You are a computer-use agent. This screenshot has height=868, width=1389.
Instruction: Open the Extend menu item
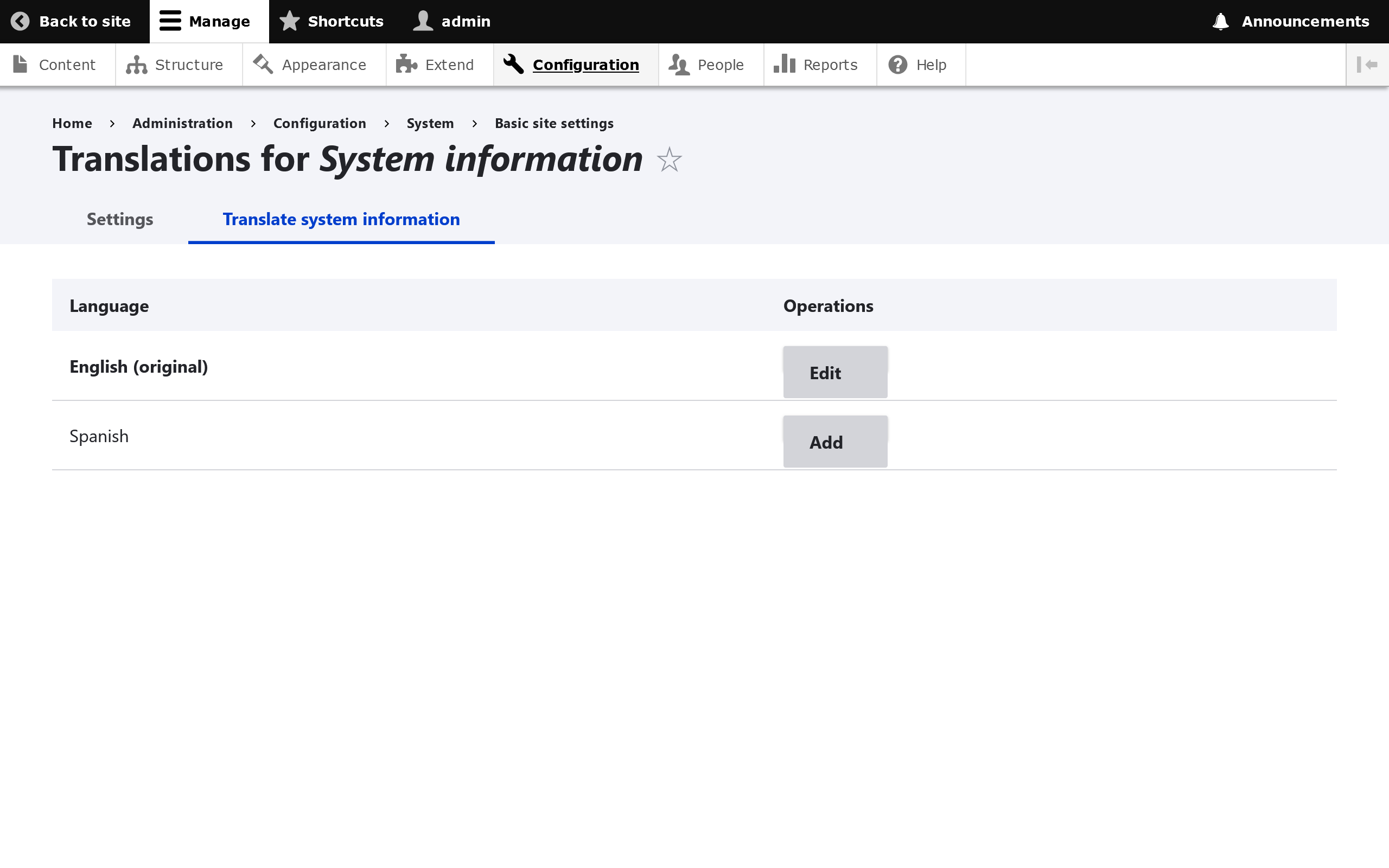pos(439,65)
